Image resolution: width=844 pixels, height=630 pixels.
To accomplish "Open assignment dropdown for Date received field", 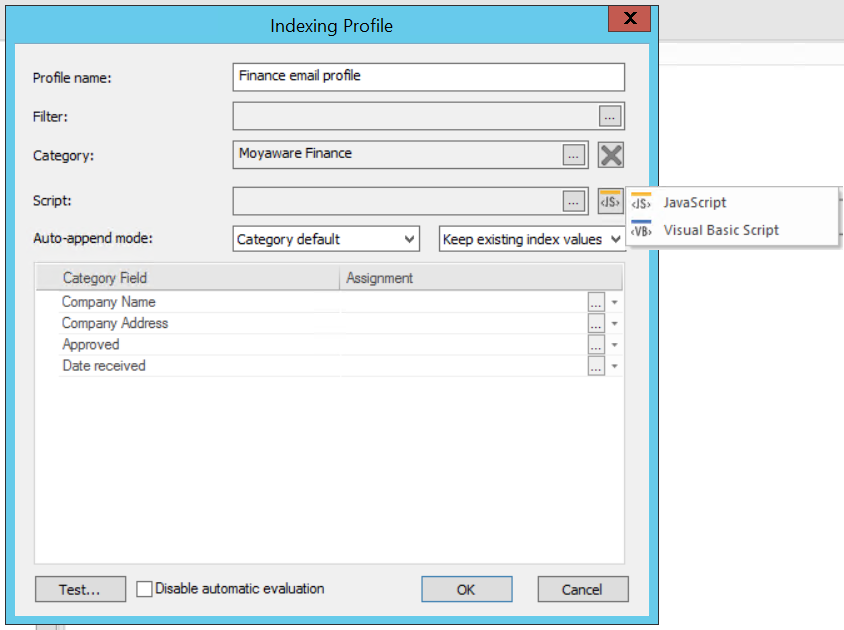I will pos(613,366).
